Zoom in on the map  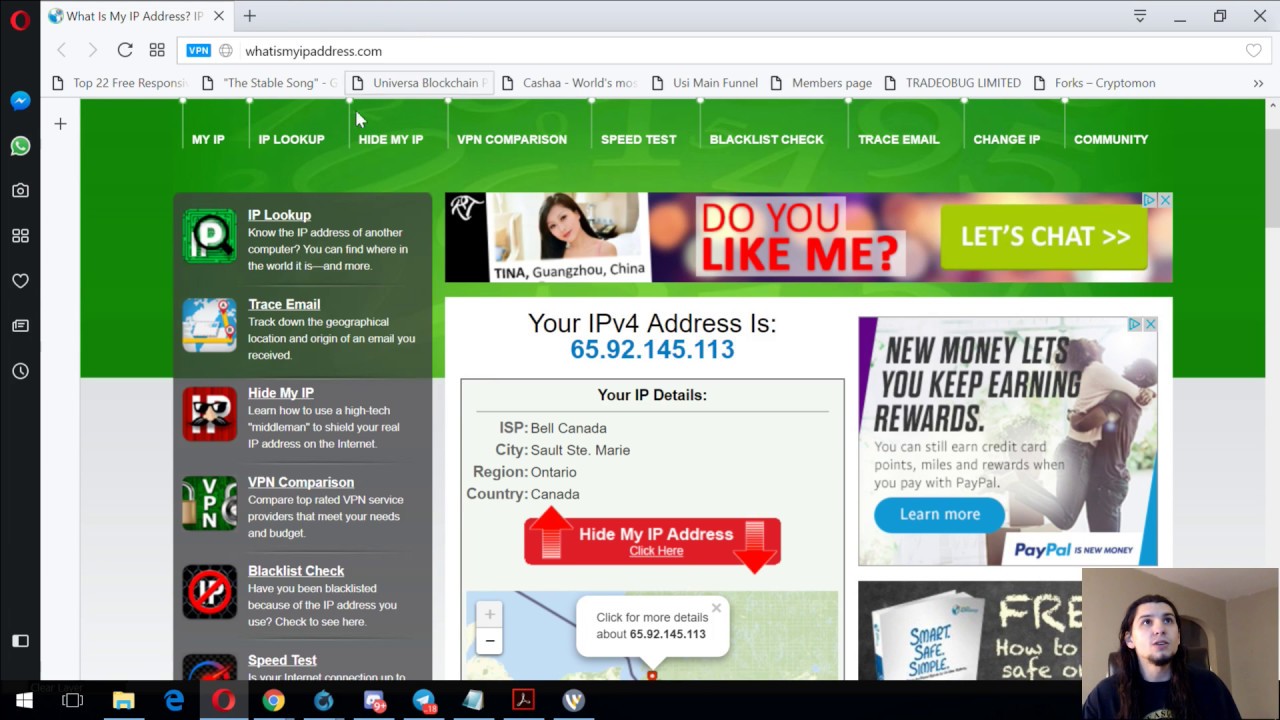pos(490,615)
